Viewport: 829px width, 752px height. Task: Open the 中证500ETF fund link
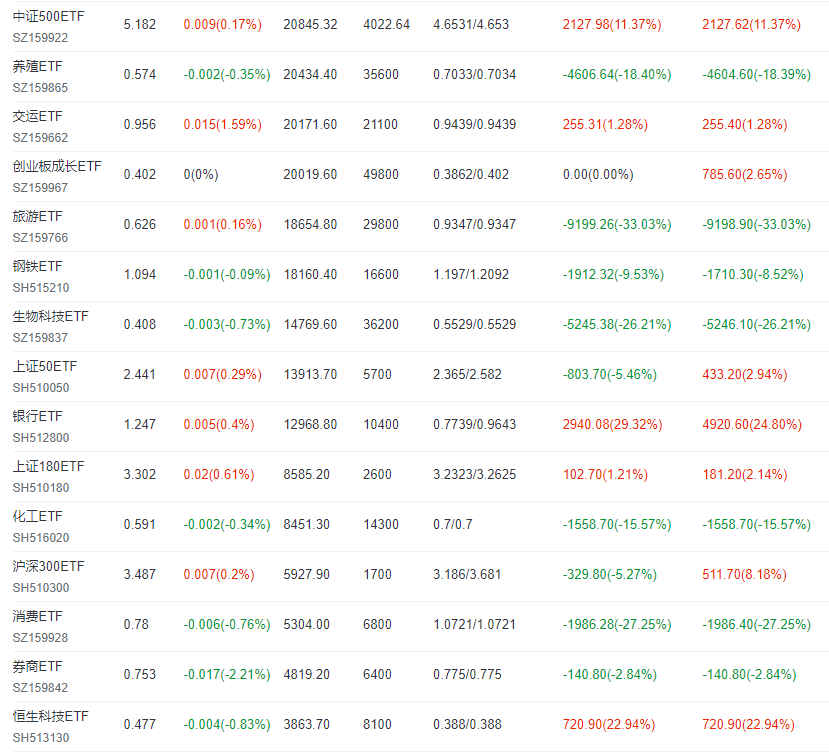coord(48,16)
